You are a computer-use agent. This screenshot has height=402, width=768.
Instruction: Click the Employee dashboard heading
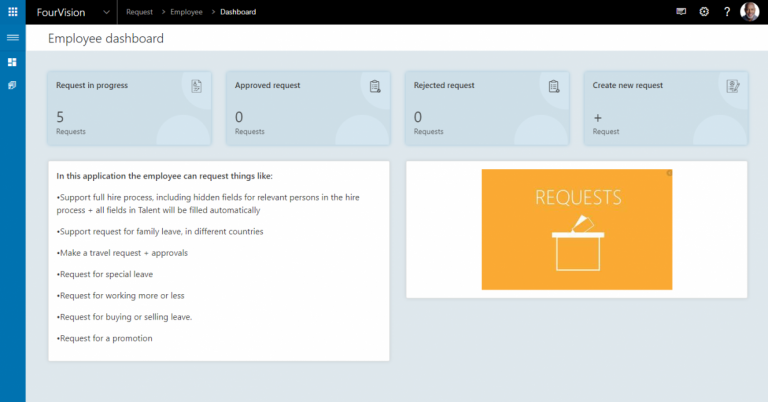106,38
